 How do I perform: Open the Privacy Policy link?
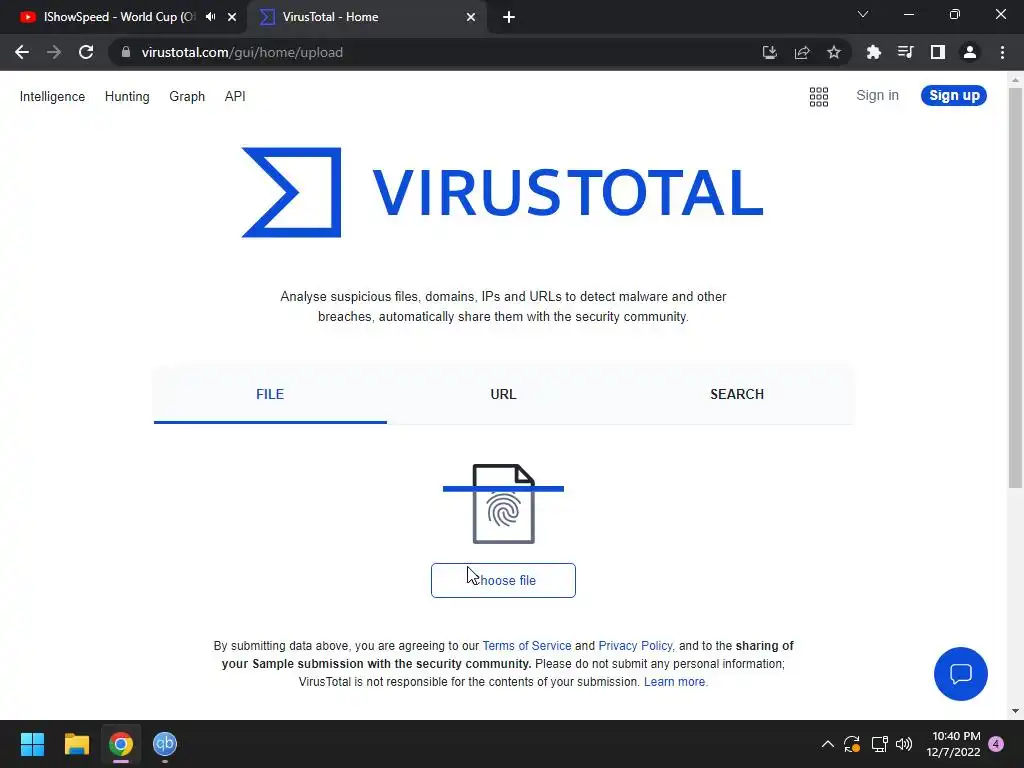point(635,646)
